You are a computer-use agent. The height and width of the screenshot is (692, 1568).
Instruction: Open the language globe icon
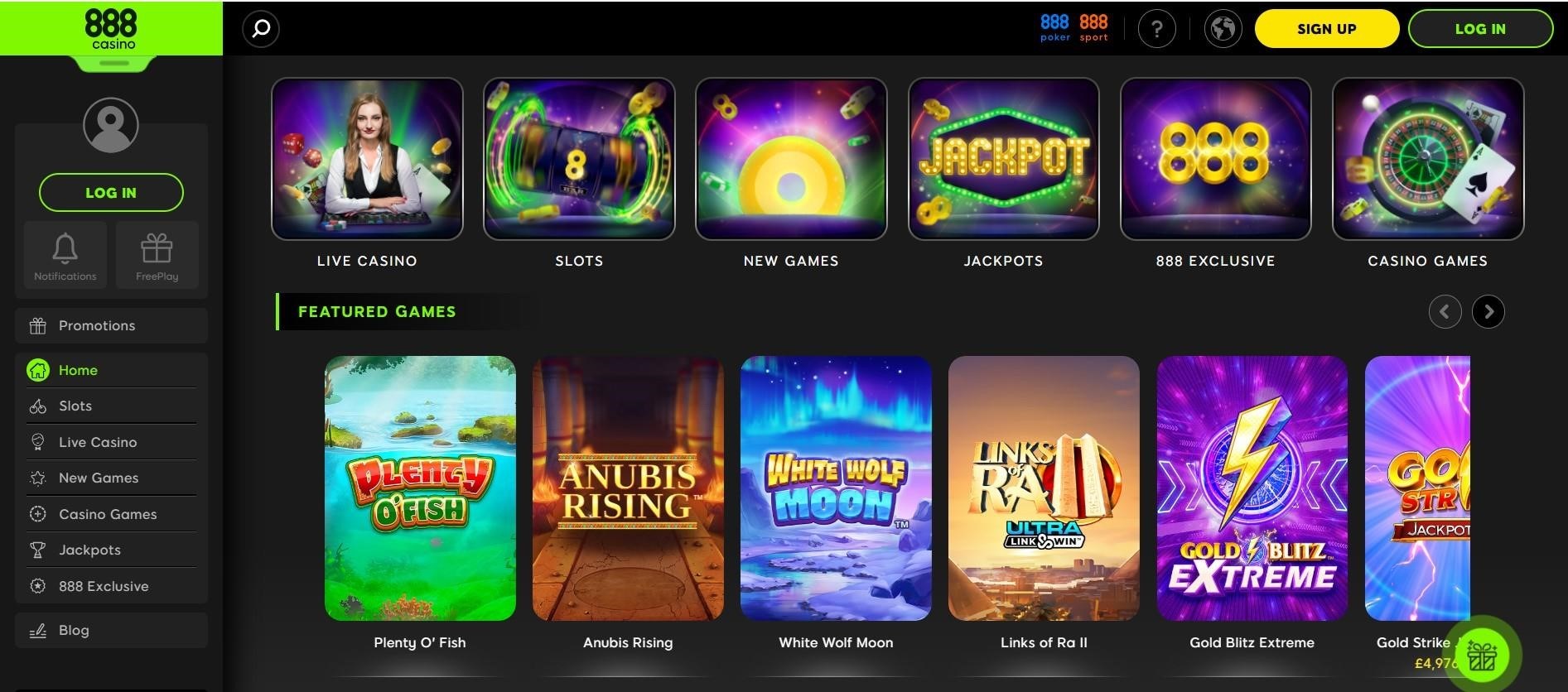click(1223, 29)
